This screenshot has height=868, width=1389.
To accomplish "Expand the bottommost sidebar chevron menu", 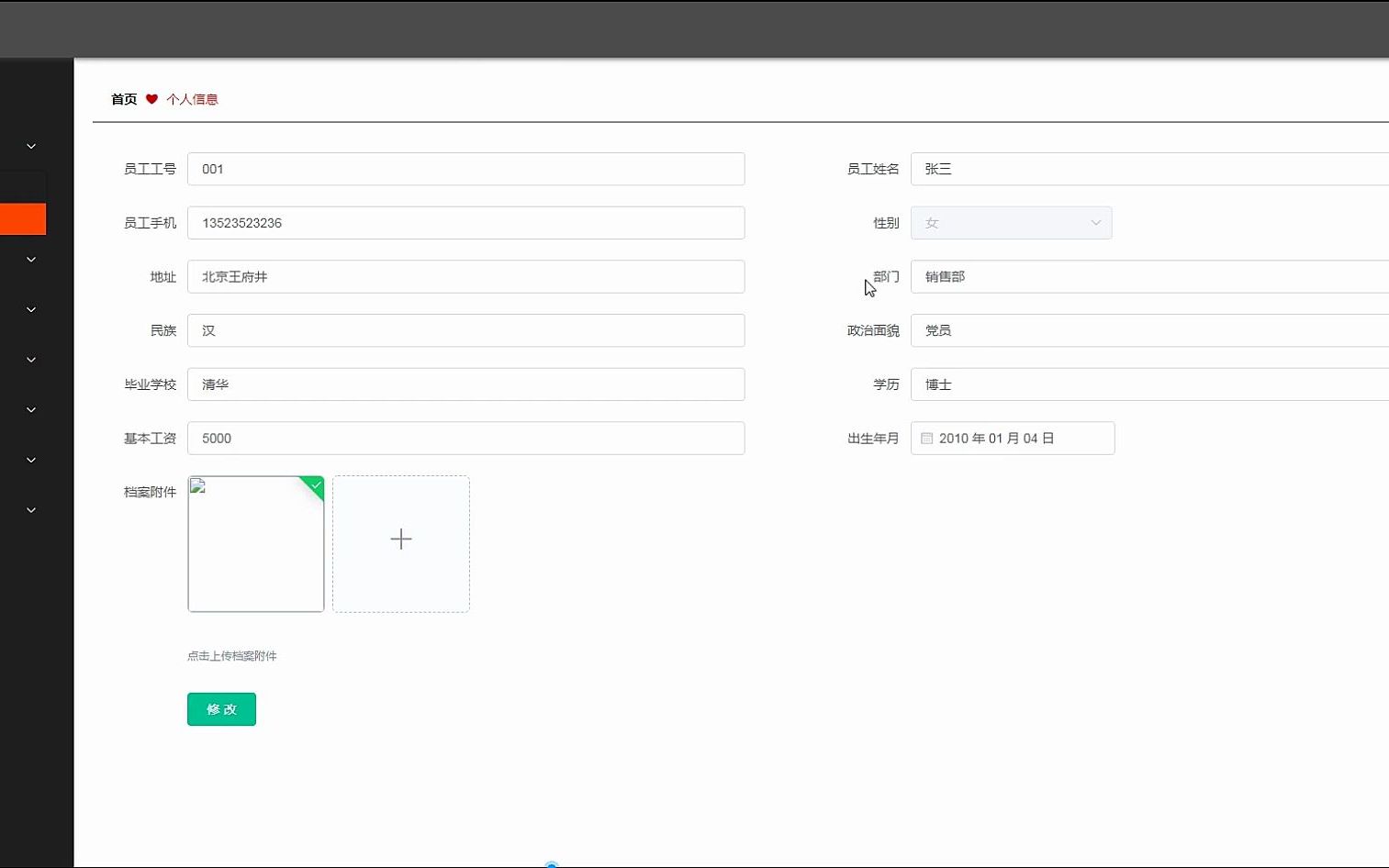I will [31, 510].
